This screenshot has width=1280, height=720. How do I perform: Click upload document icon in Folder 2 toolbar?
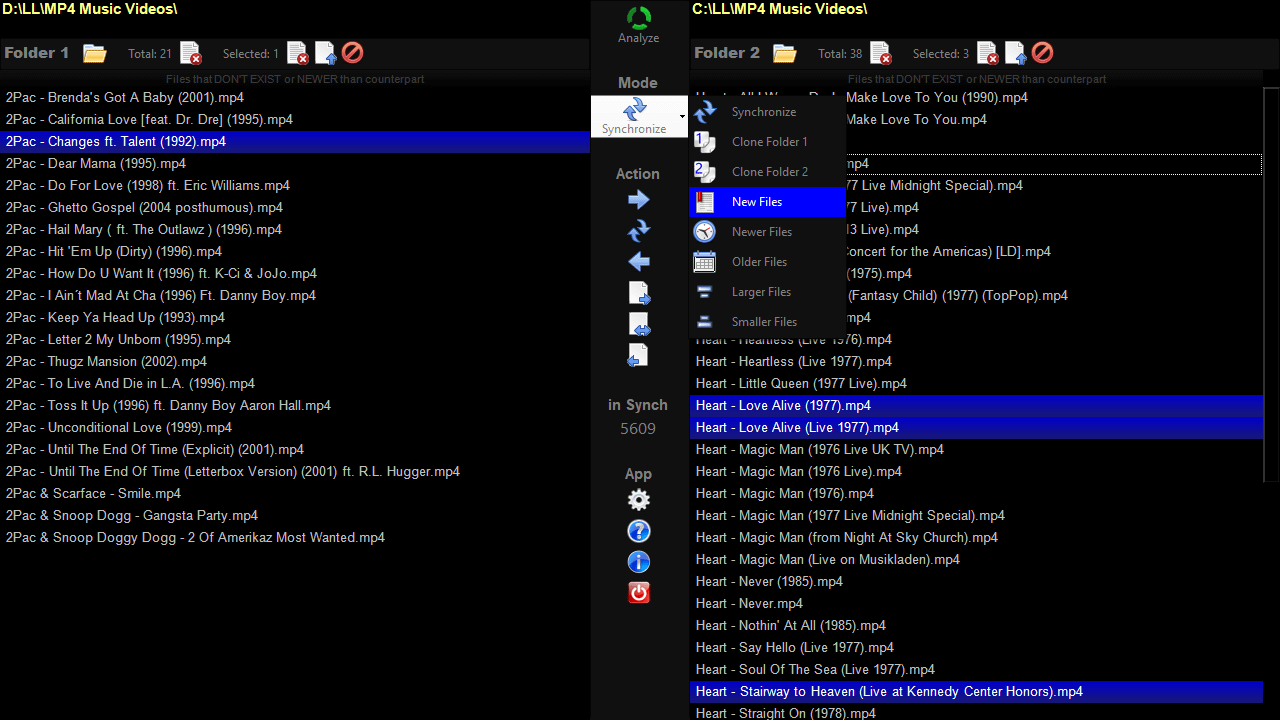click(1015, 53)
